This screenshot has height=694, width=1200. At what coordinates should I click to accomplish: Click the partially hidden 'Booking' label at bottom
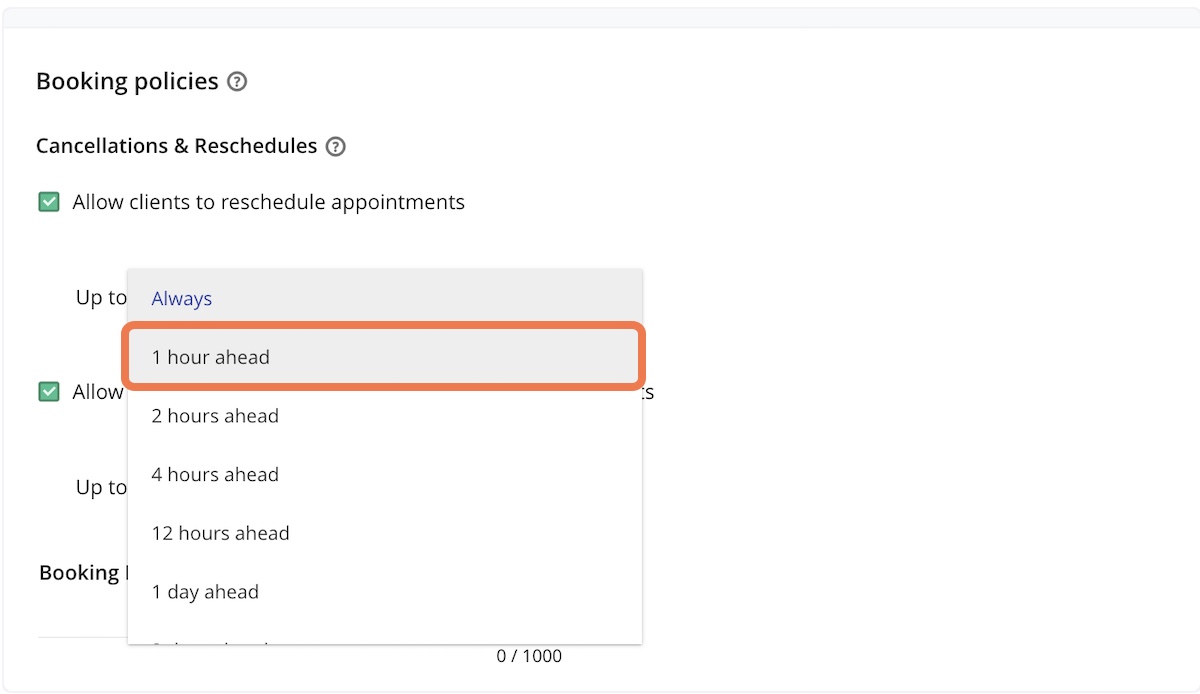pyautogui.click(x=80, y=572)
